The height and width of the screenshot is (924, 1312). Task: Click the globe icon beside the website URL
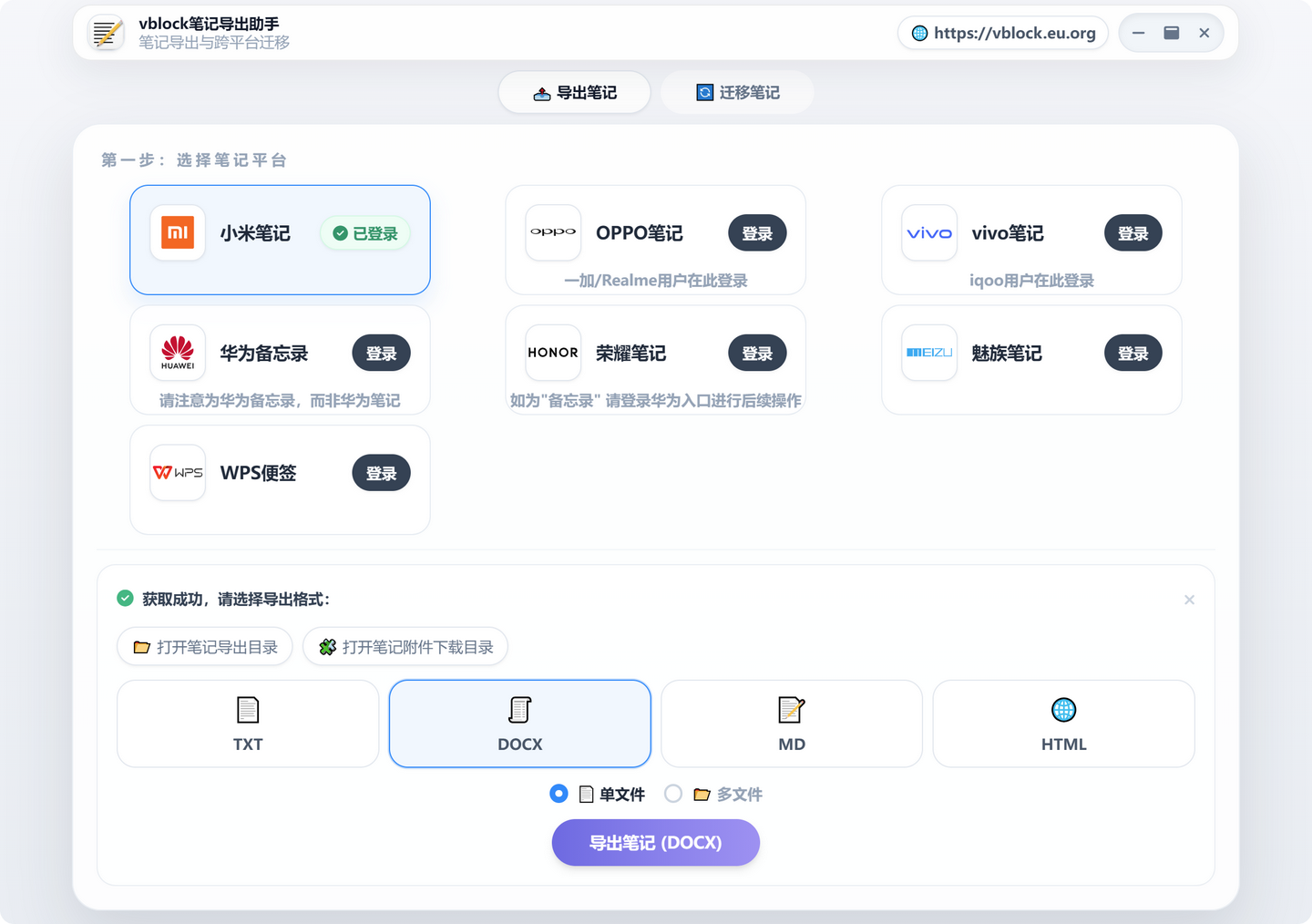[920, 33]
